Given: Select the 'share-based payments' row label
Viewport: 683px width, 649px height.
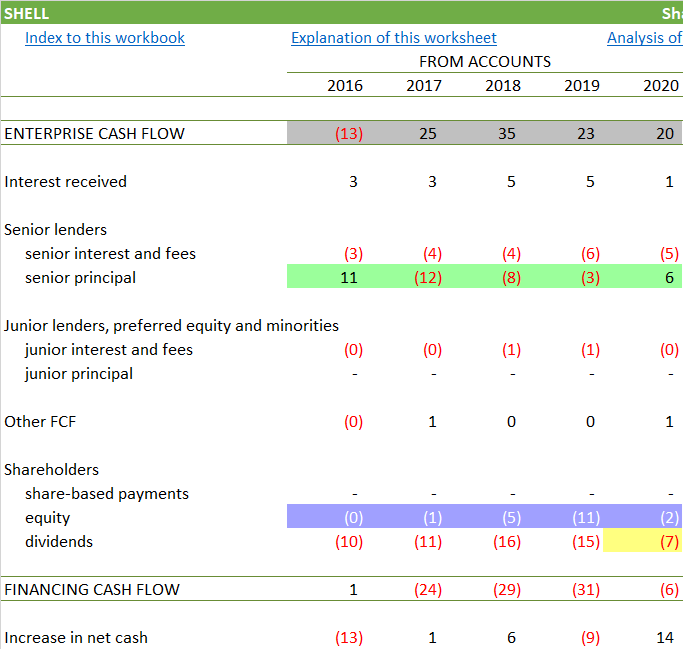Looking at the screenshot, I should coord(107,494).
